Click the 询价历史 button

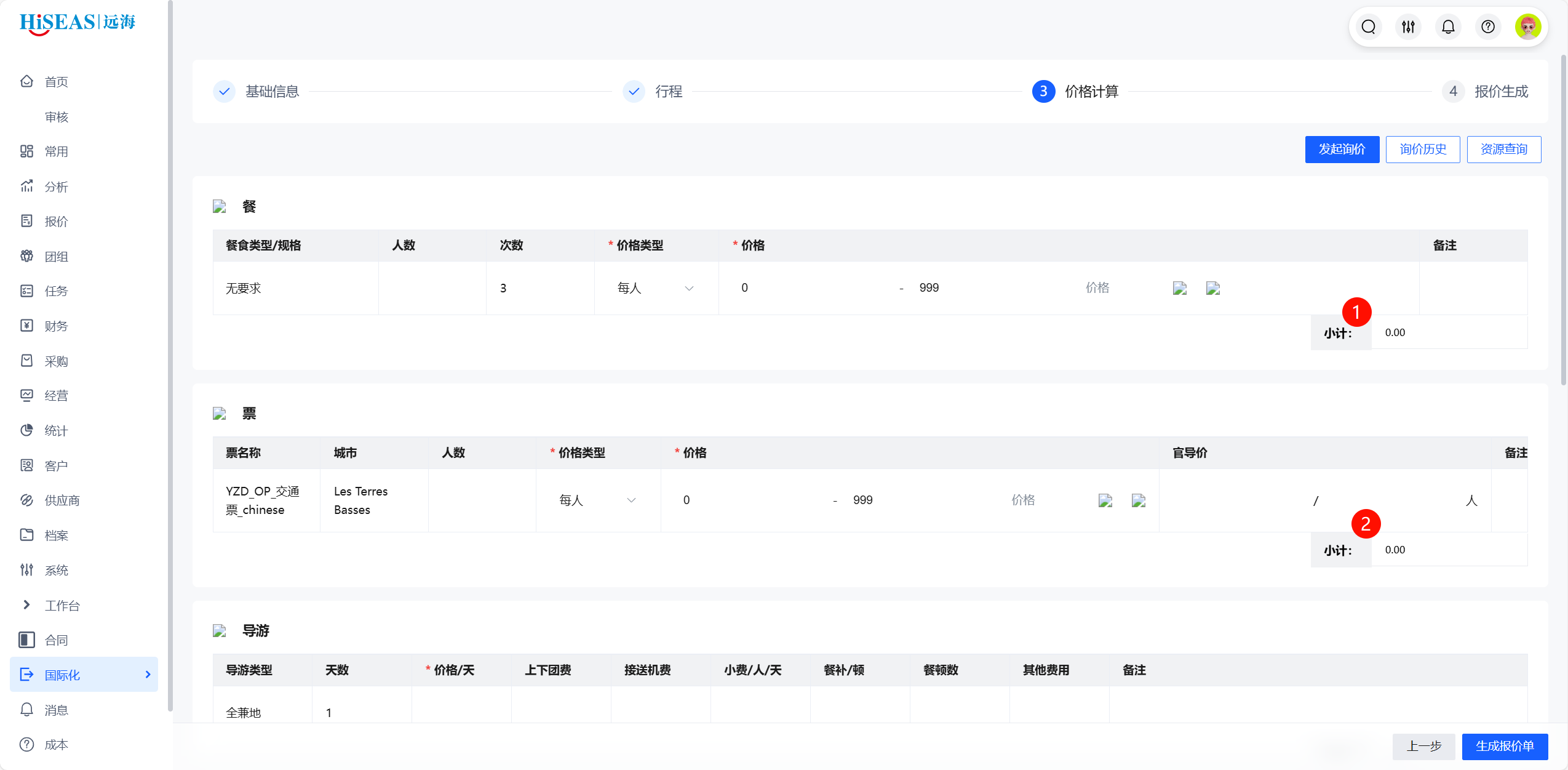1423,149
